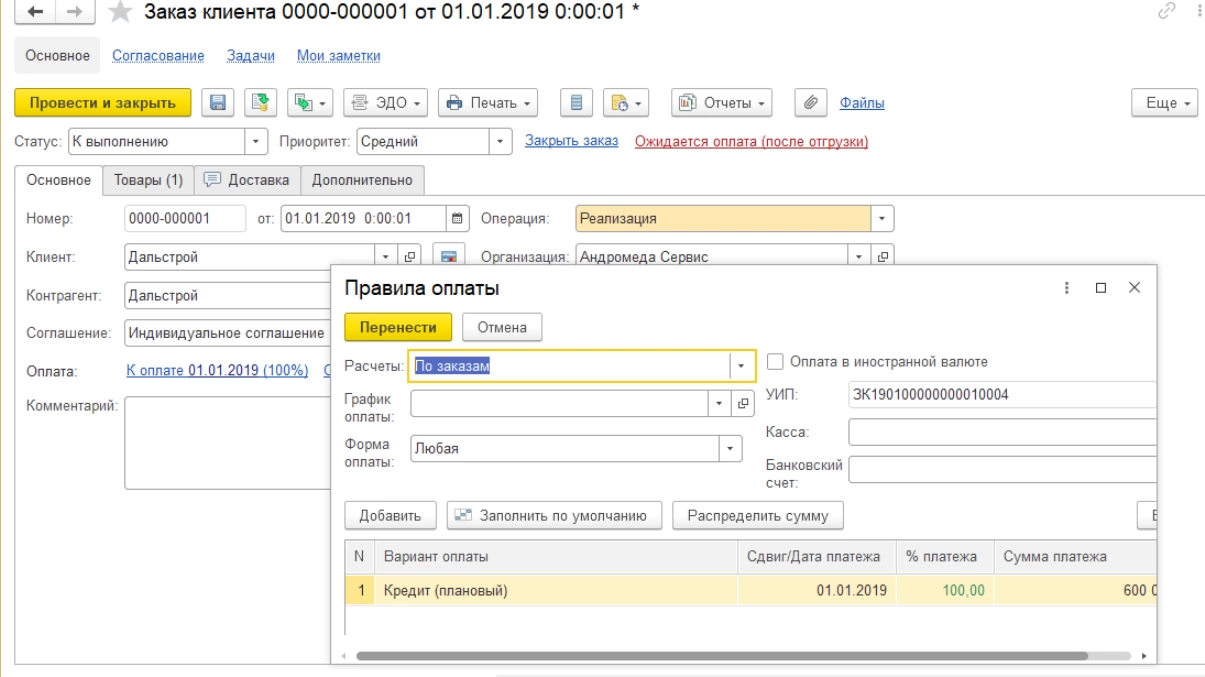This screenshot has width=1205, height=677.
Task: Open calendar picker for order date
Action: 458,218
